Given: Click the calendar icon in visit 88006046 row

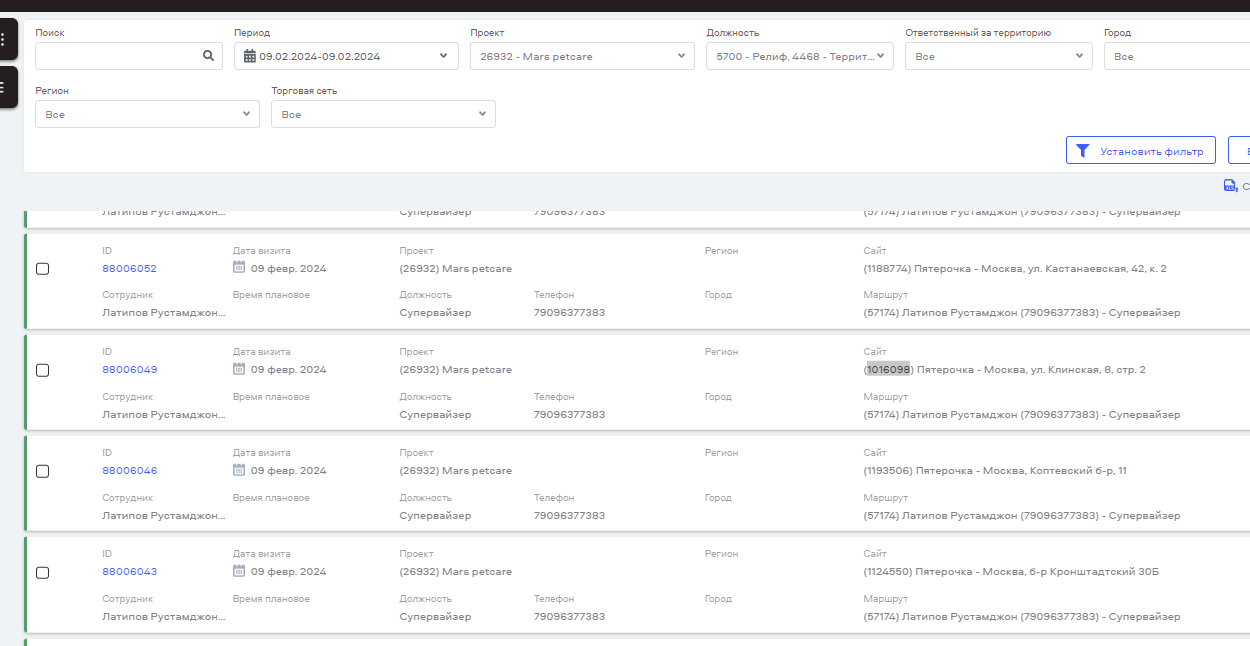Looking at the screenshot, I should tap(239, 470).
